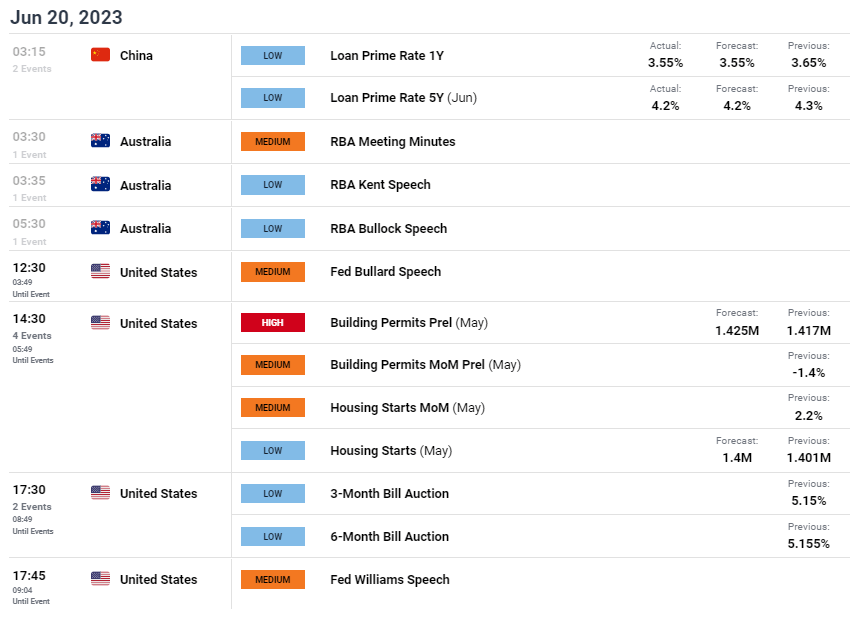Click Australia flag at 03:35 row
Screen dimensions: 850x621
pyautogui.click(x=100, y=185)
